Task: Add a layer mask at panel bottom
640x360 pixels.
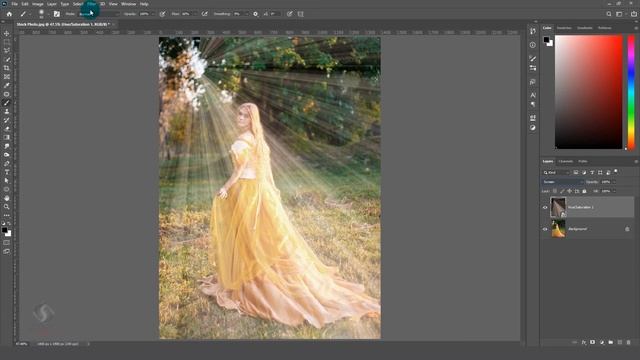Action: (593, 342)
